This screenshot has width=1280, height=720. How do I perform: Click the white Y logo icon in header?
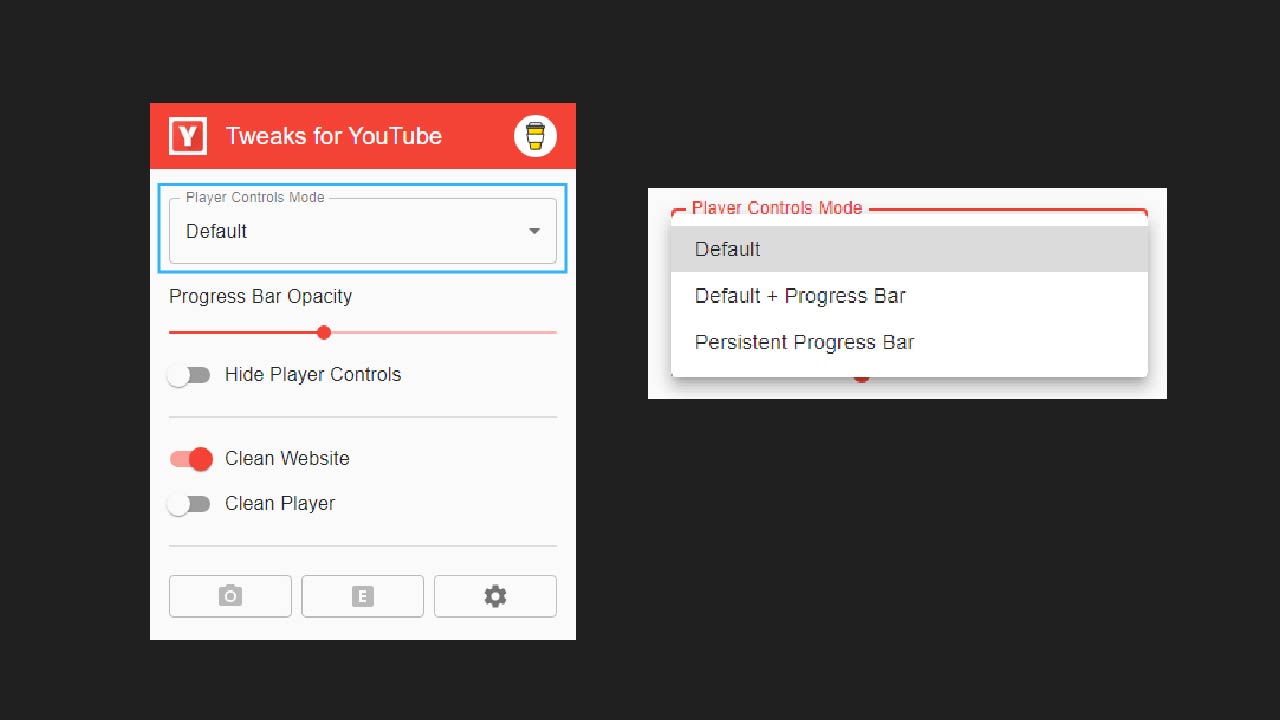point(188,136)
